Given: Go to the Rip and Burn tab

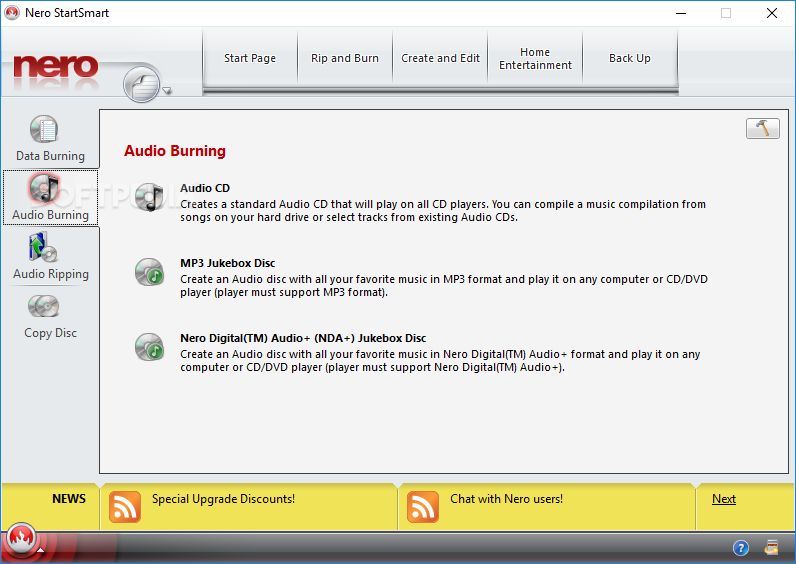Looking at the screenshot, I should click(345, 58).
